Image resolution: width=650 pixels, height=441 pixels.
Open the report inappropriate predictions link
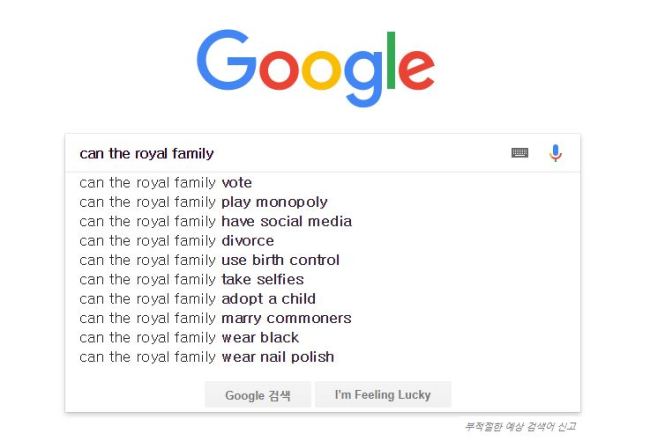click(520, 426)
